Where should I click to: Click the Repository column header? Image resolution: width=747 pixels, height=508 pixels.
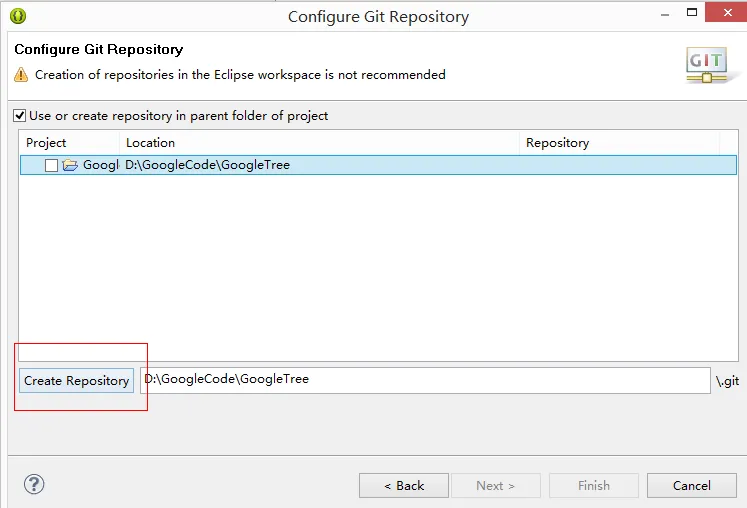click(x=619, y=143)
